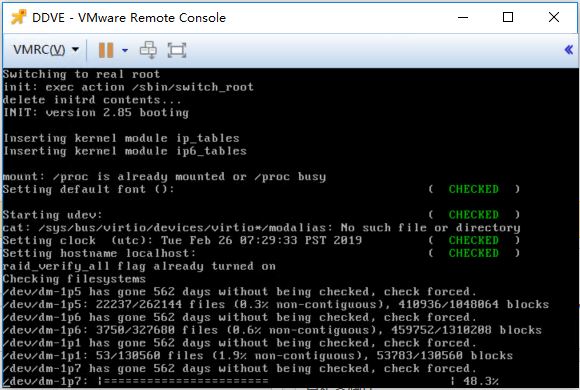Click the 'Switching to real root' line
Viewport: 580px width, 390px height.
click(x=81, y=74)
